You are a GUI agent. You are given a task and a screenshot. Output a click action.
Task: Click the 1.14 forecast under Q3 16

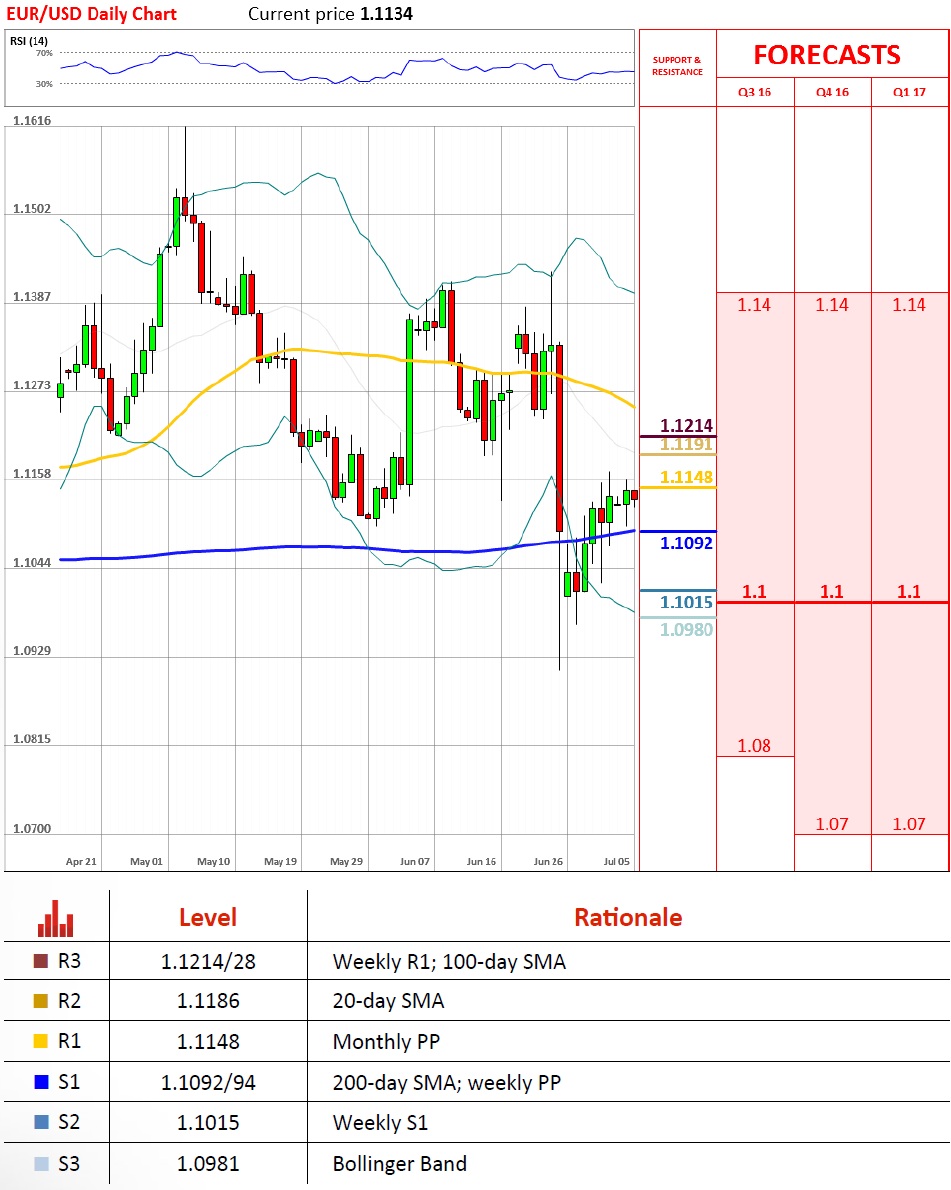[754, 305]
